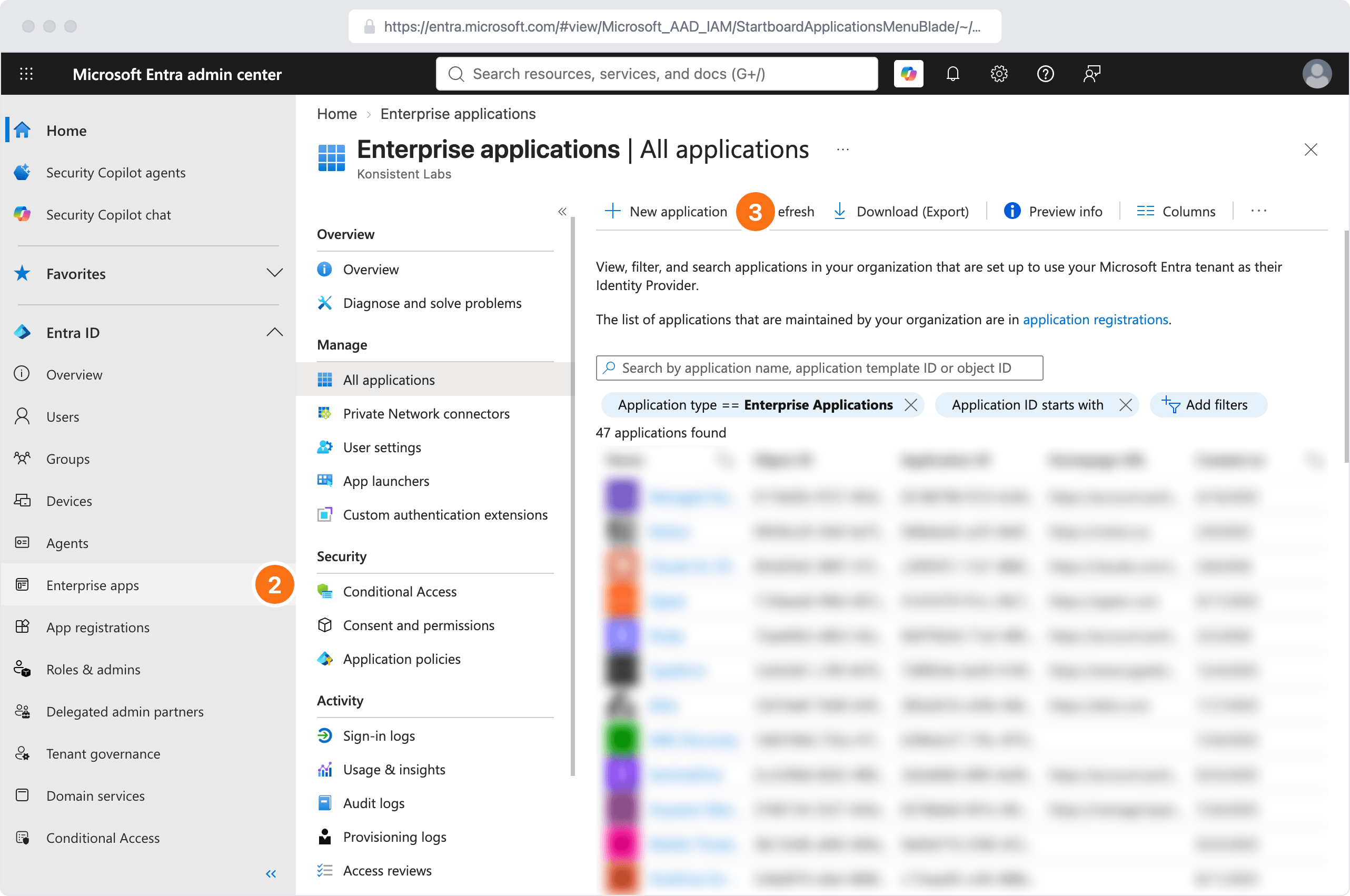
Task: Remove the Application ID starts with filter
Action: click(1125, 405)
